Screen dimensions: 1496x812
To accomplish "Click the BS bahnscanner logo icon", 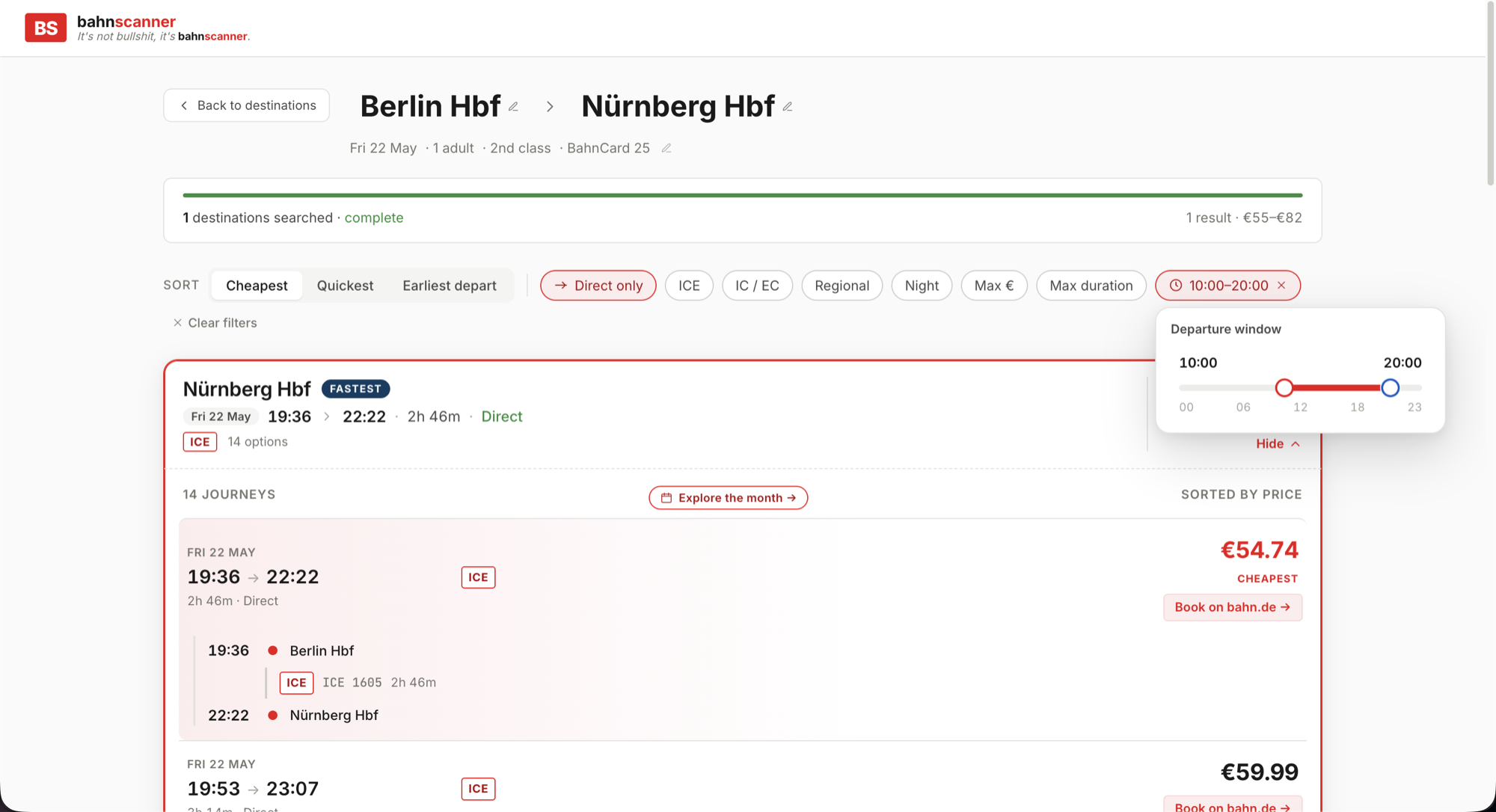I will [46, 28].
